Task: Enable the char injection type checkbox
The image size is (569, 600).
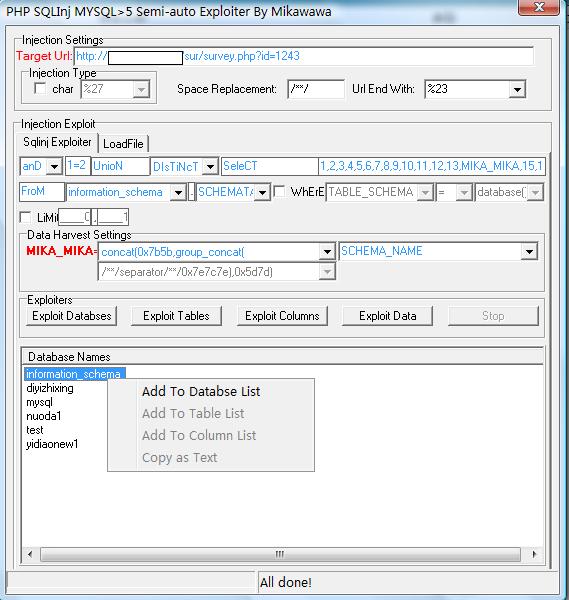Action: point(40,88)
